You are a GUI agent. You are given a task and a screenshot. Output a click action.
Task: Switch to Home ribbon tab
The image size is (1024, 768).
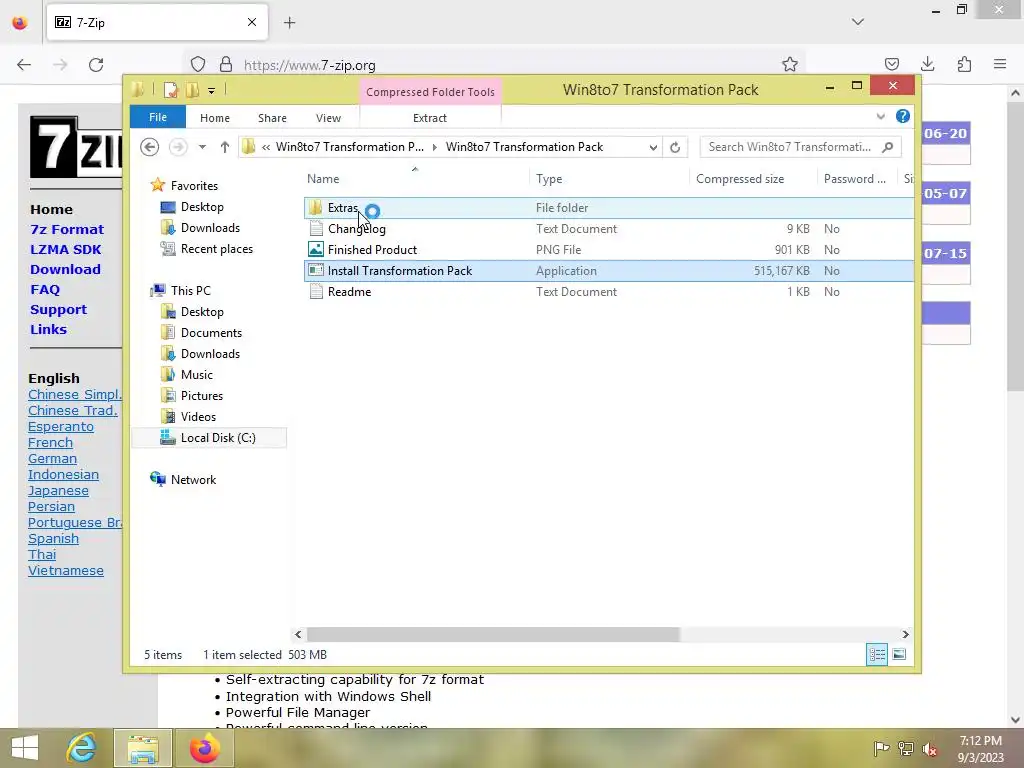click(215, 118)
